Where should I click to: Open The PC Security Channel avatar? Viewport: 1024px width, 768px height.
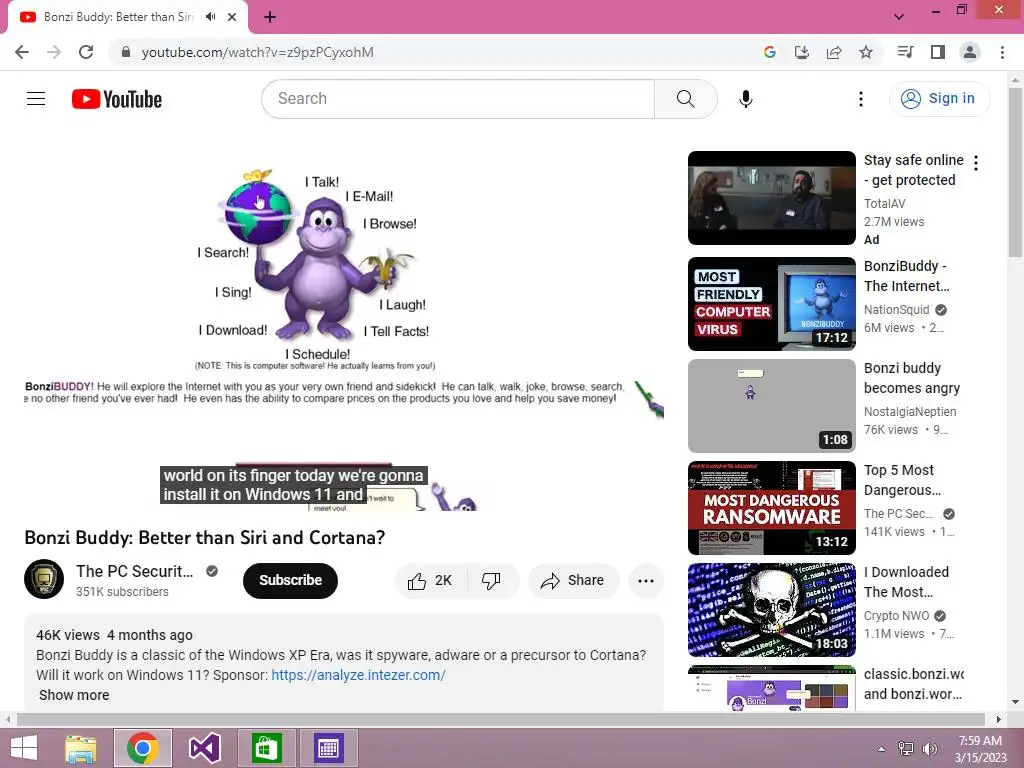tap(44, 579)
